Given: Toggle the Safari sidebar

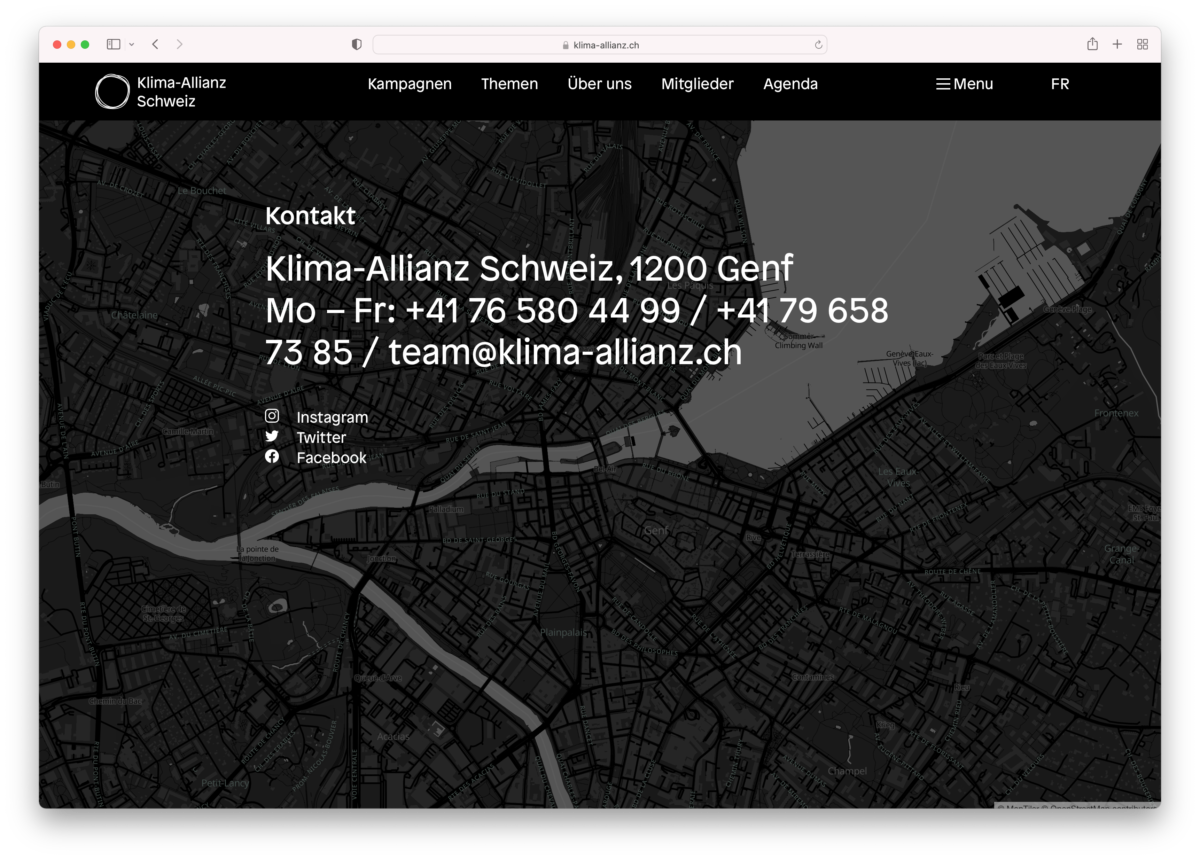Looking at the screenshot, I should tap(113, 44).
